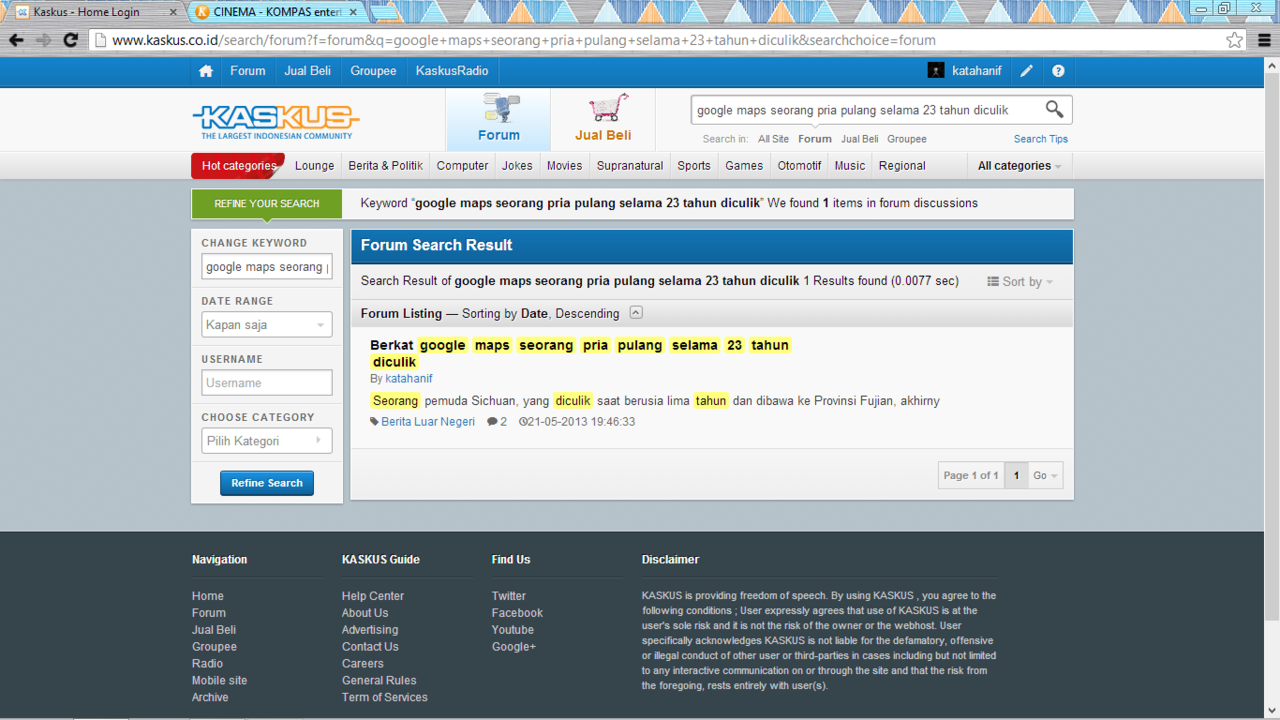Open the help question mark icon
Image resolution: width=1280 pixels, height=720 pixels.
1058,71
